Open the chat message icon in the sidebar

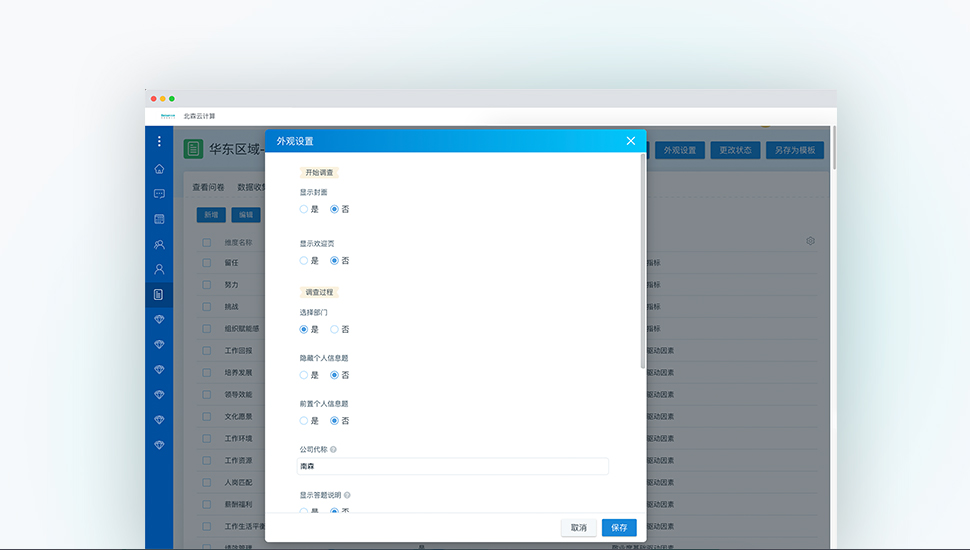pos(159,194)
